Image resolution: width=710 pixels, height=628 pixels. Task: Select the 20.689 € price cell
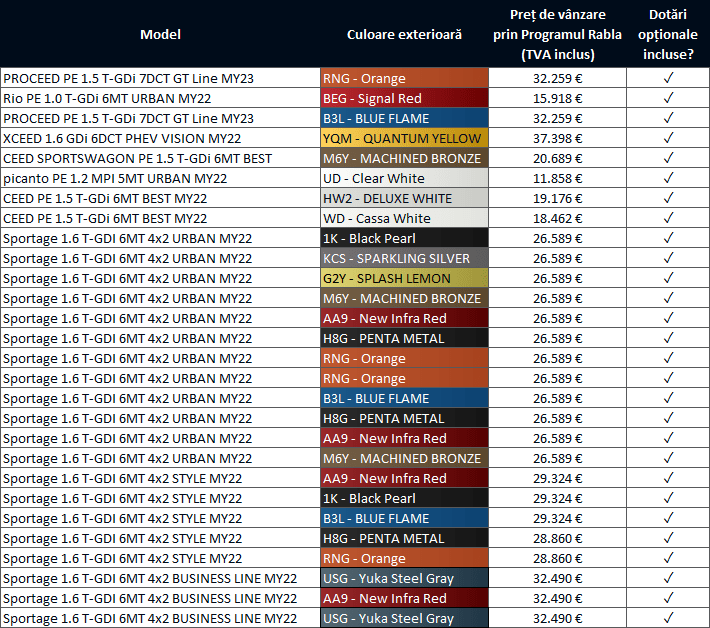tap(557, 158)
